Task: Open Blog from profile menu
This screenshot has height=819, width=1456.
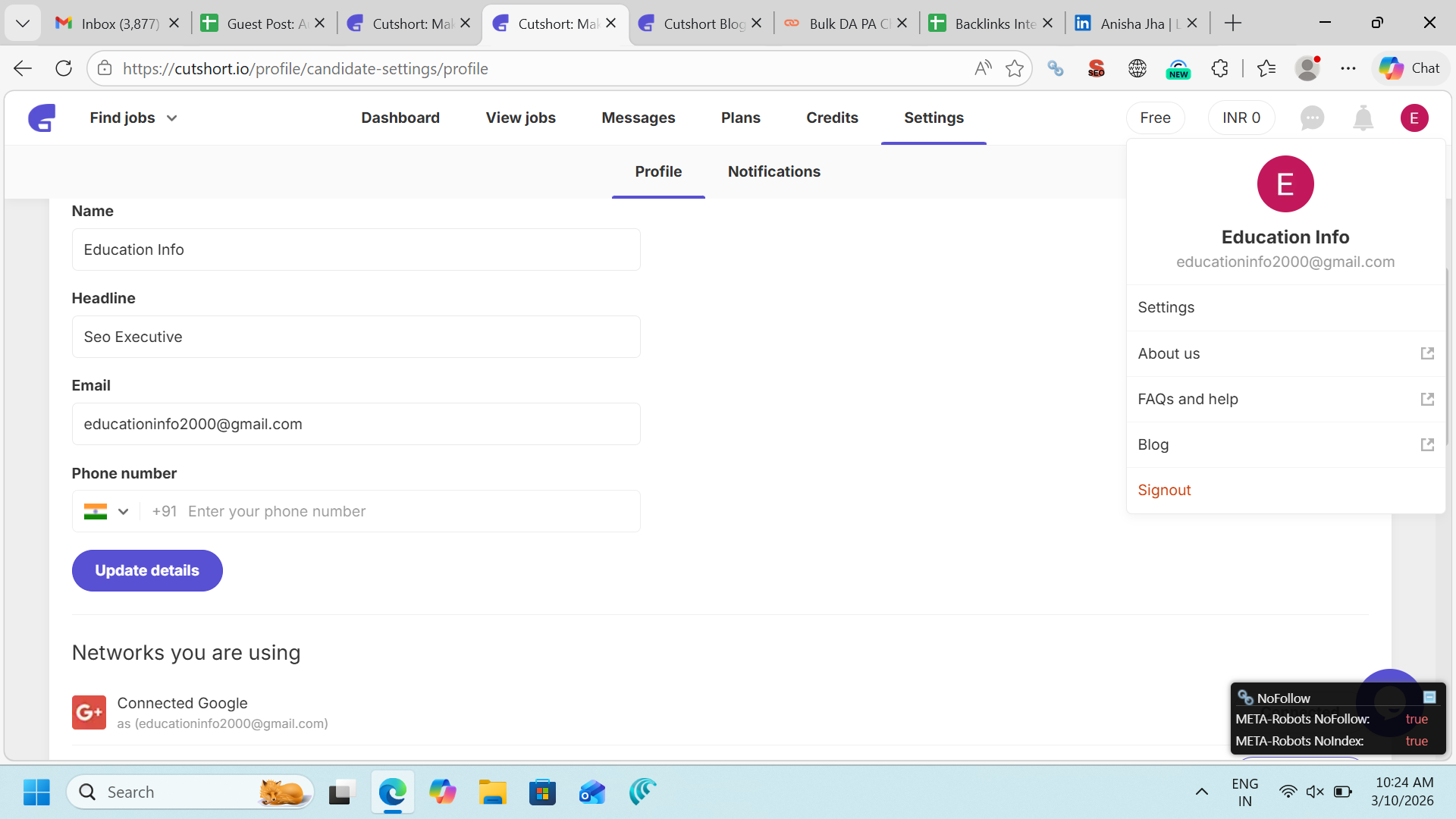Action: 1285,444
